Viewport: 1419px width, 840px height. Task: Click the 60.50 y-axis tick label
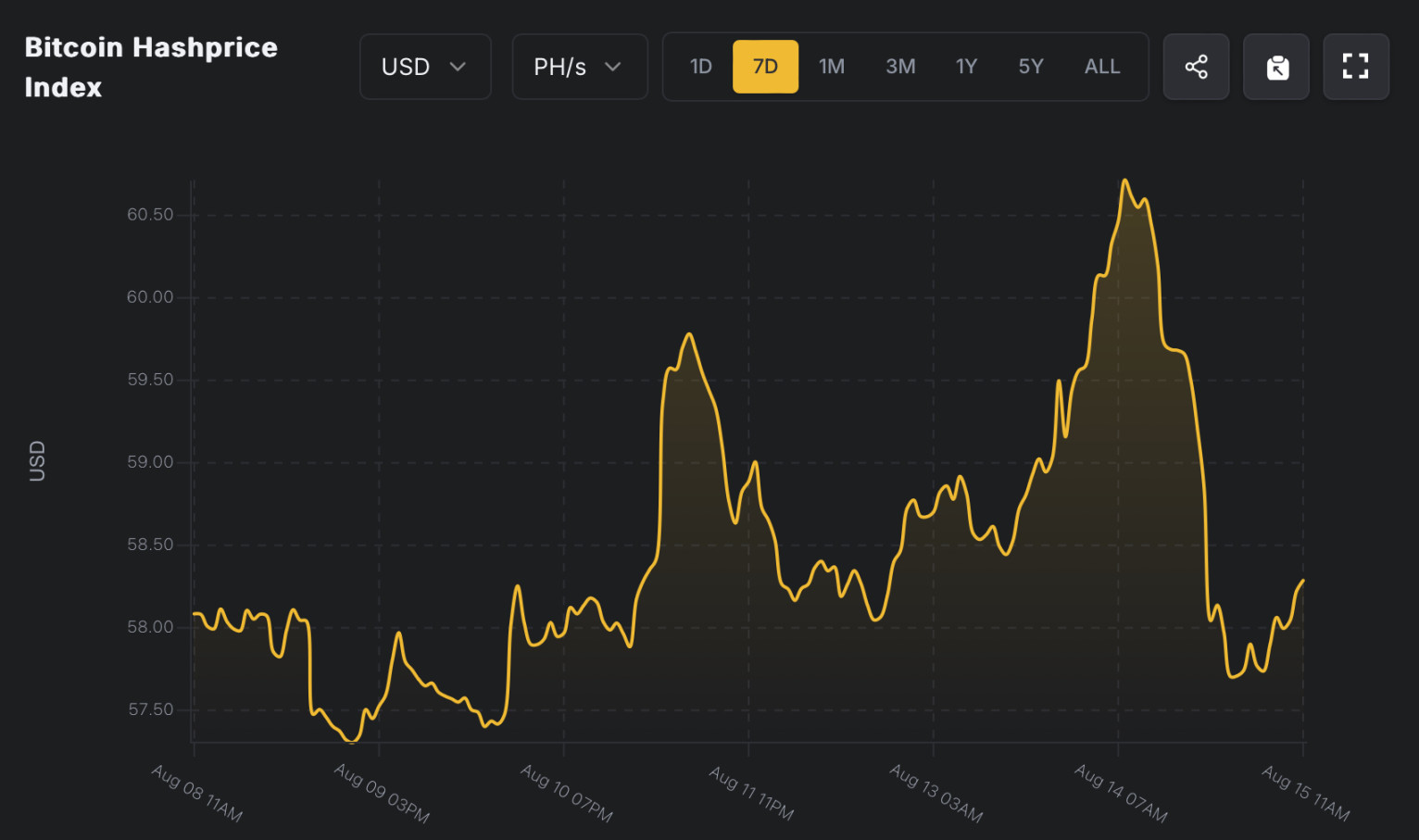coord(150,215)
